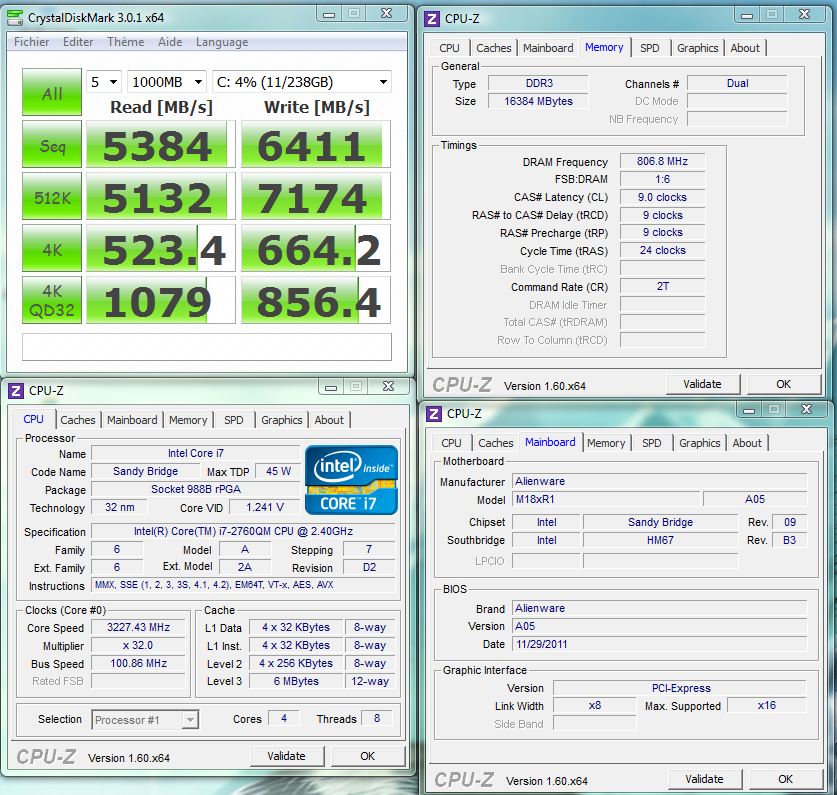This screenshot has height=795, width=837.
Task: Open the test size dropdown showing 1000MB
Action: (167, 82)
